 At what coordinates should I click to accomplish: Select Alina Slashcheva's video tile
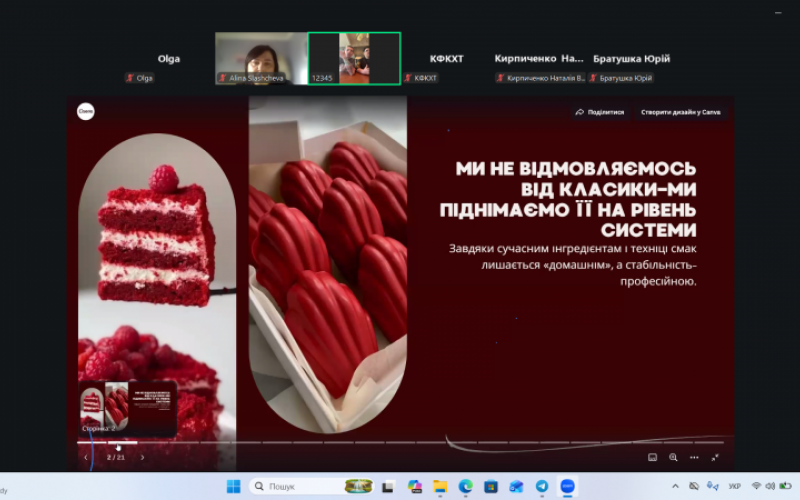(x=261, y=58)
